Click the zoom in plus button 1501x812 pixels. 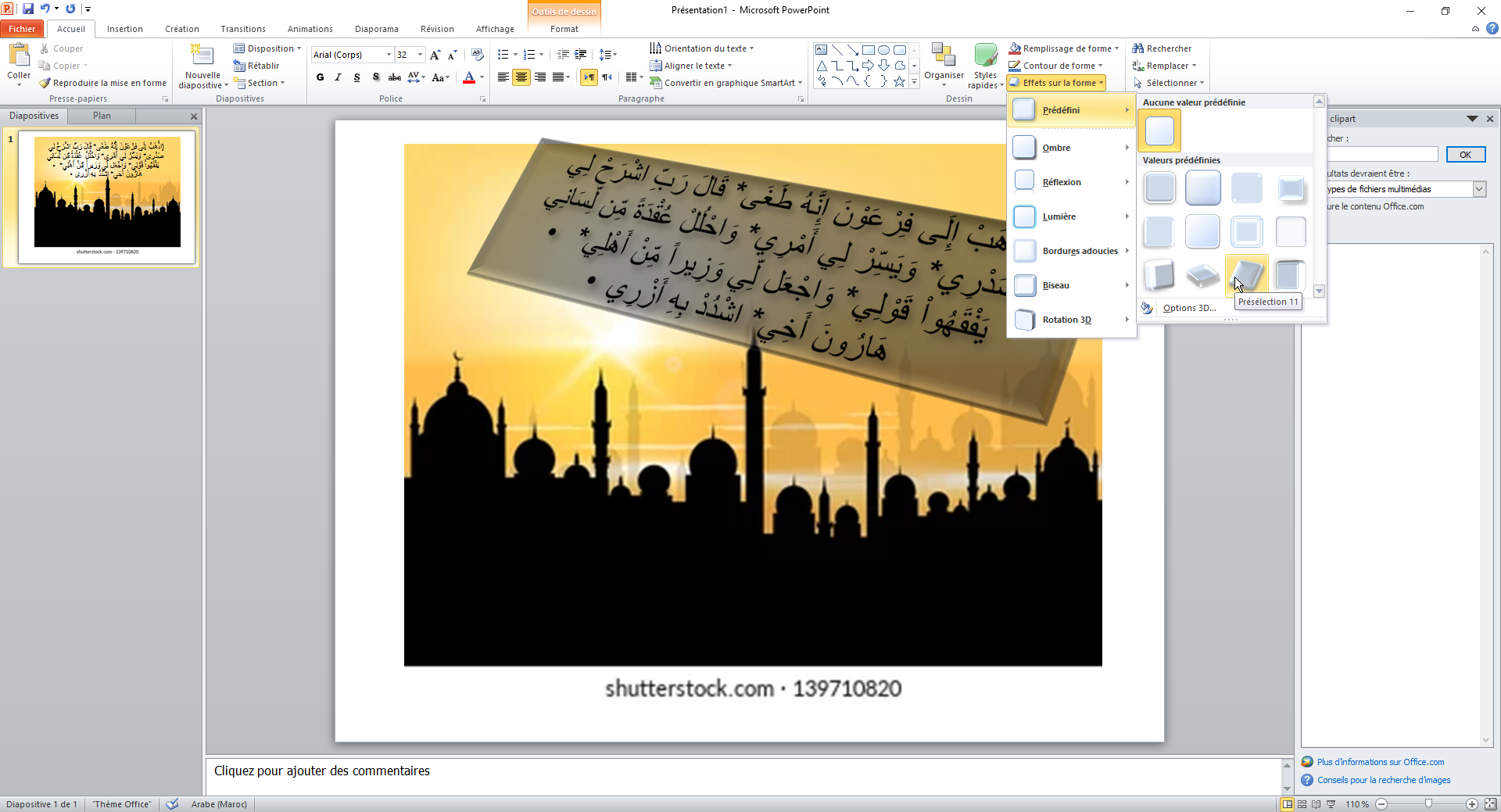1472,804
